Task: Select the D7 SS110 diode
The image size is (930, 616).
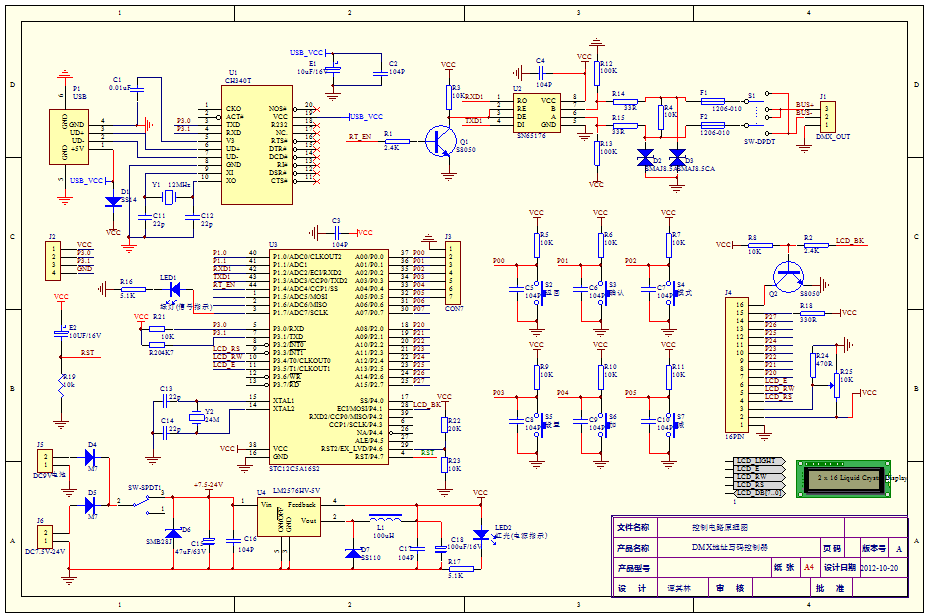Action: 353,553
